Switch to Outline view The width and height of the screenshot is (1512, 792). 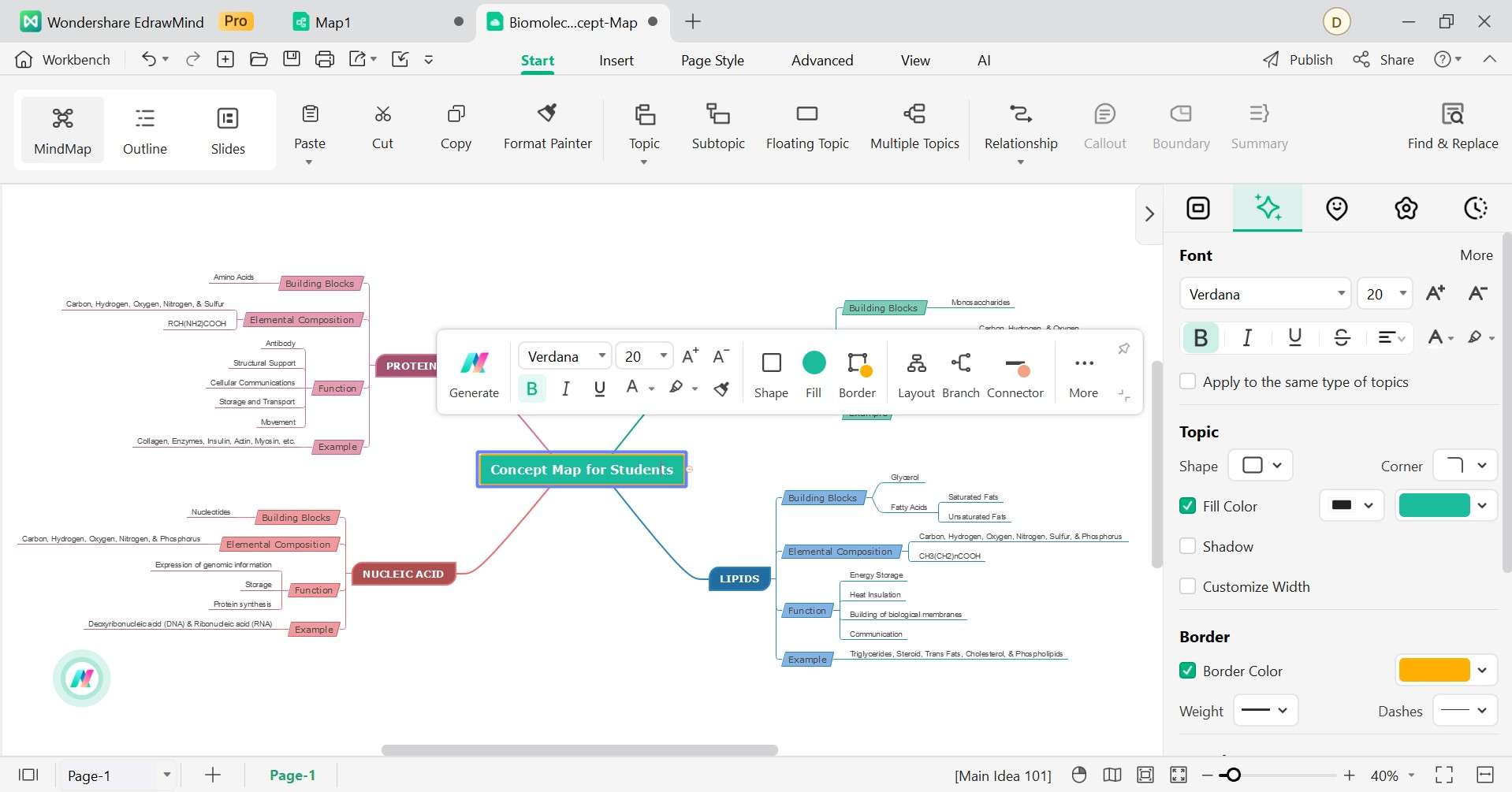click(145, 130)
